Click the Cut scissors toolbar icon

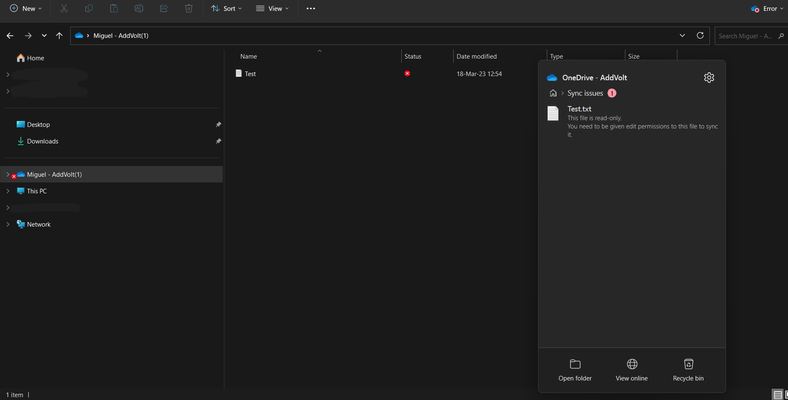[x=64, y=9]
